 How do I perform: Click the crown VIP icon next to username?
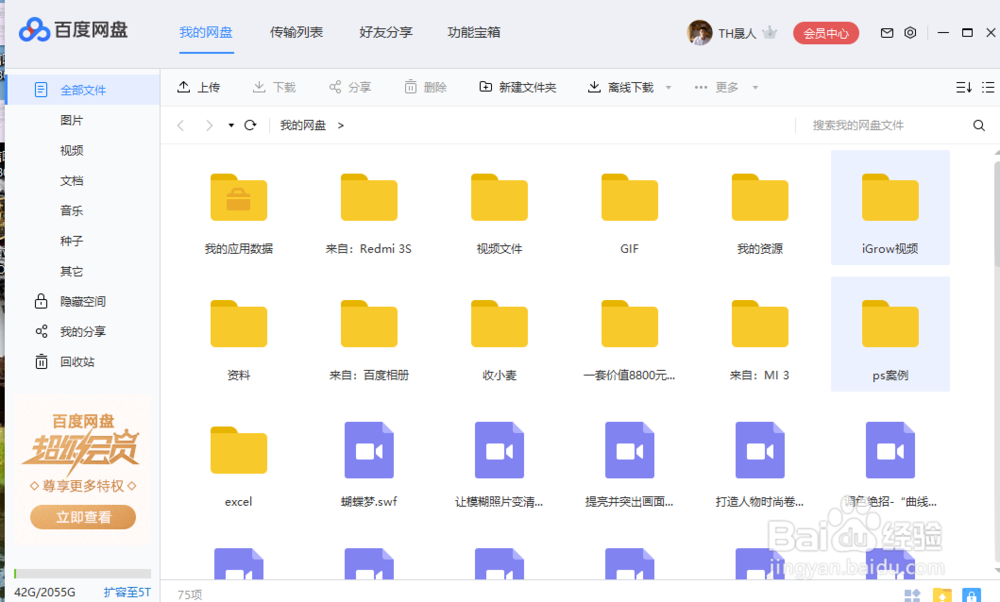[x=770, y=33]
